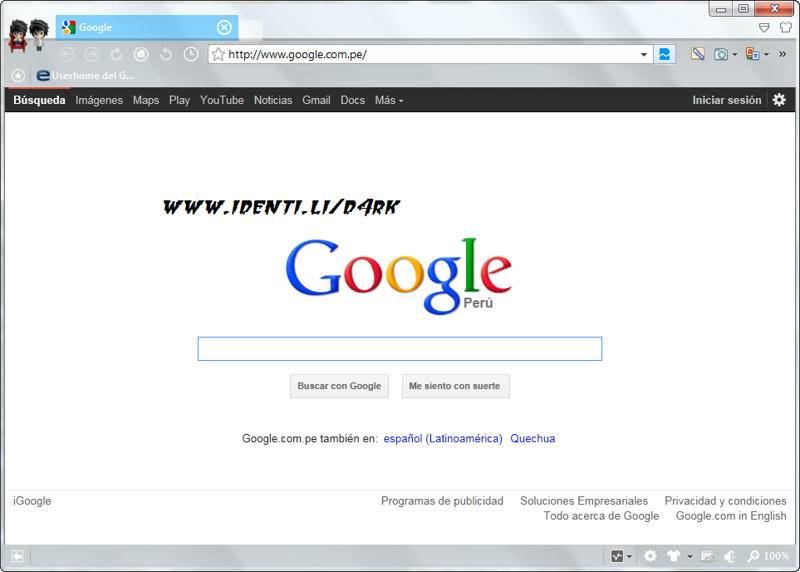Click the downward shield icon at top right
The width and height of the screenshot is (800, 572).
764,28
